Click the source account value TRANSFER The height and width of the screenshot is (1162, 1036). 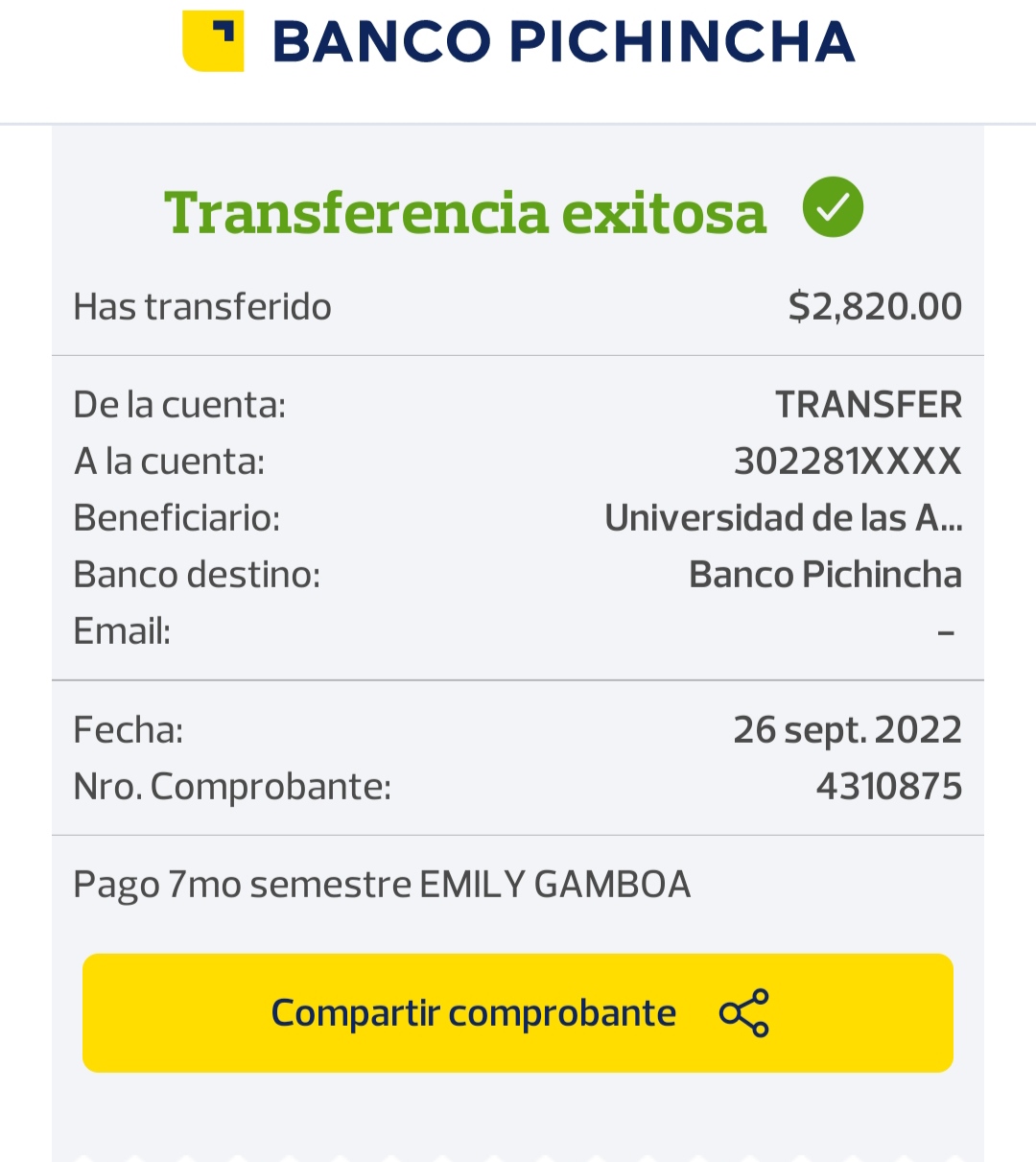tap(868, 405)
